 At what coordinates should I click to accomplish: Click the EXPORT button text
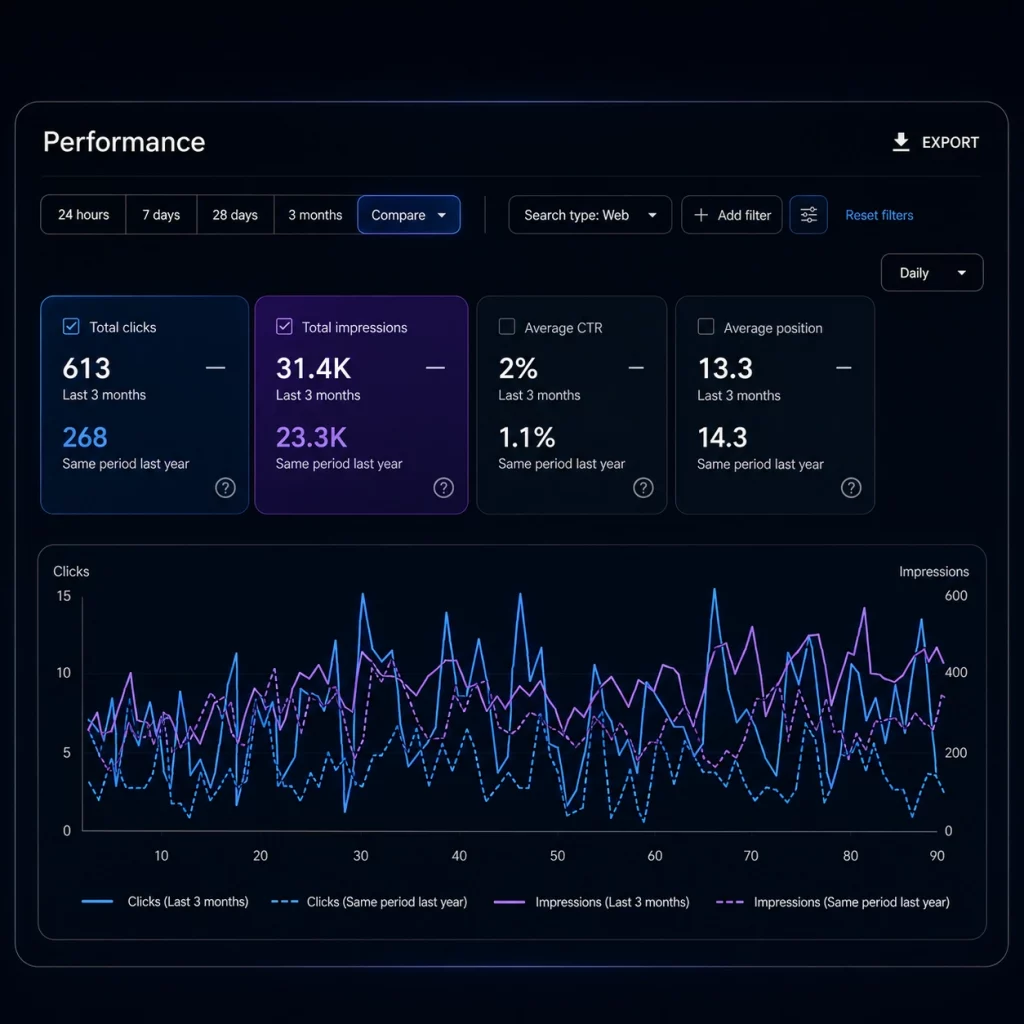(950, 142)
